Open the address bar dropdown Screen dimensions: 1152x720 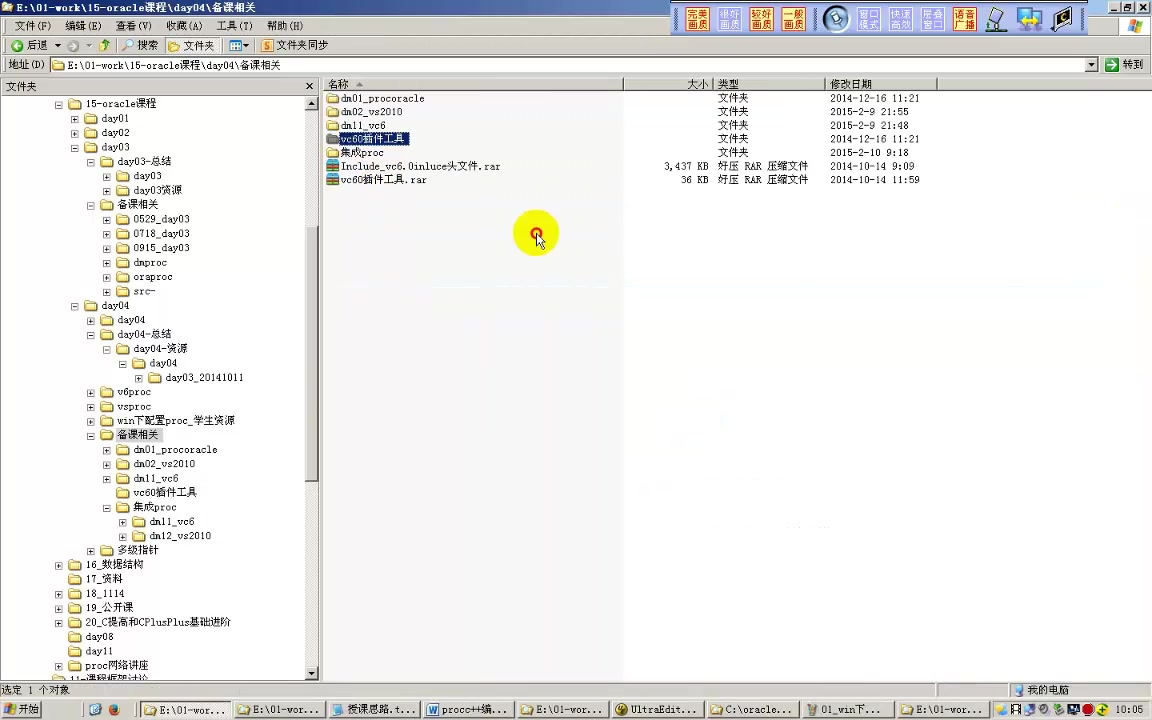(1091, 64)
